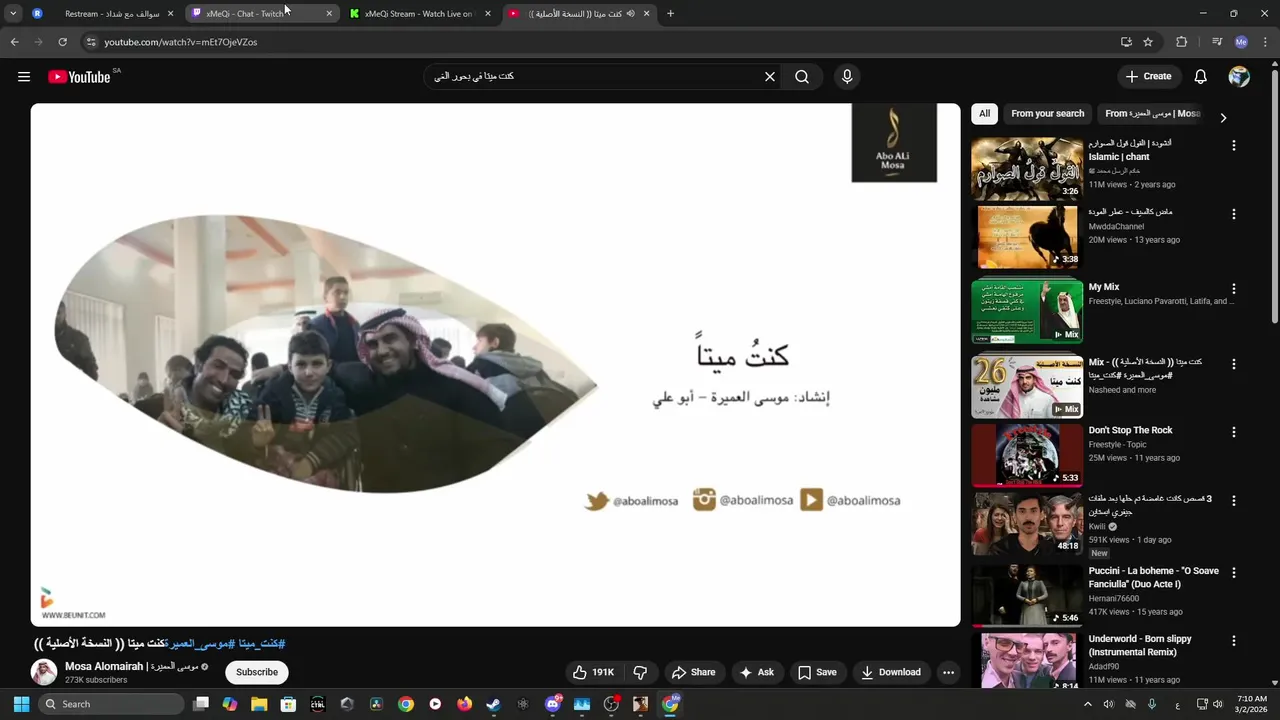Open Steam from the taskbar

[493, 704]
